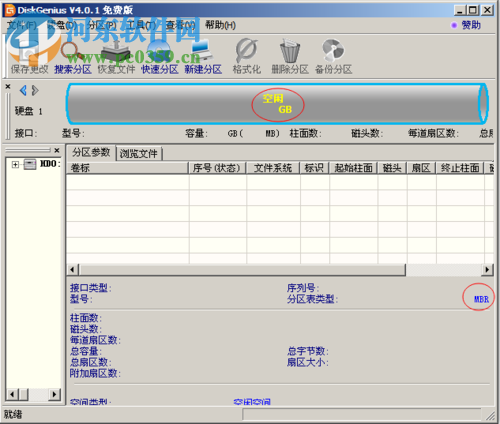Click the 终止柱面 column header
This screenshot has height=424, width=500.
click(460, 168)
